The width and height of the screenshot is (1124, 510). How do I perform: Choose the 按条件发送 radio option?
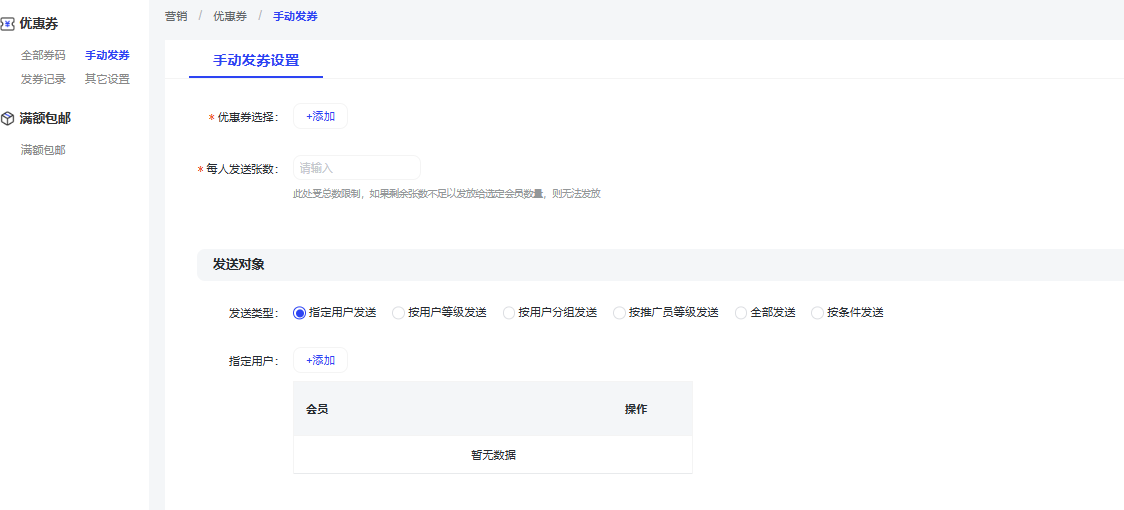817,313
